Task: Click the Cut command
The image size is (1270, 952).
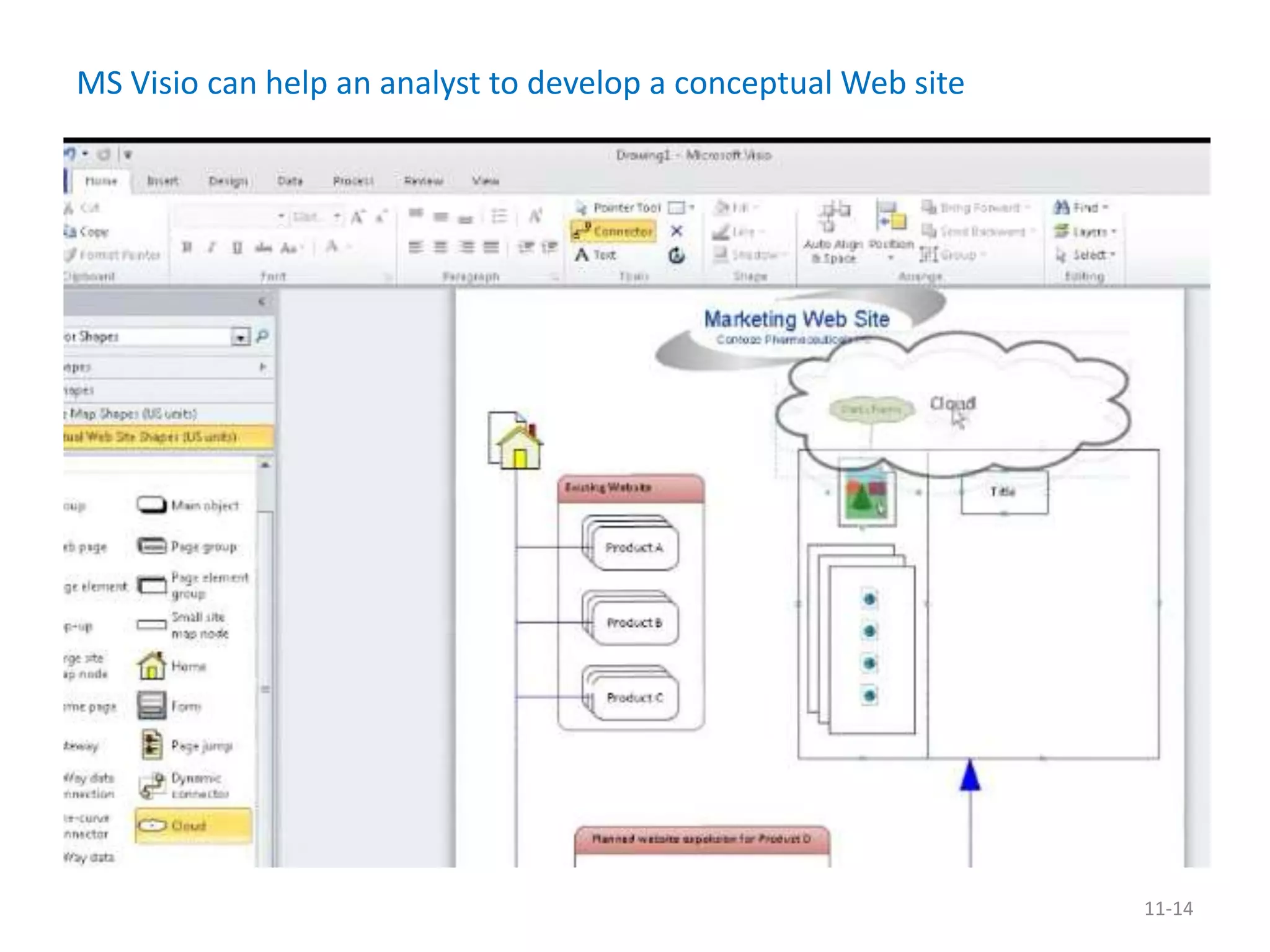Action: pos(82,208)
